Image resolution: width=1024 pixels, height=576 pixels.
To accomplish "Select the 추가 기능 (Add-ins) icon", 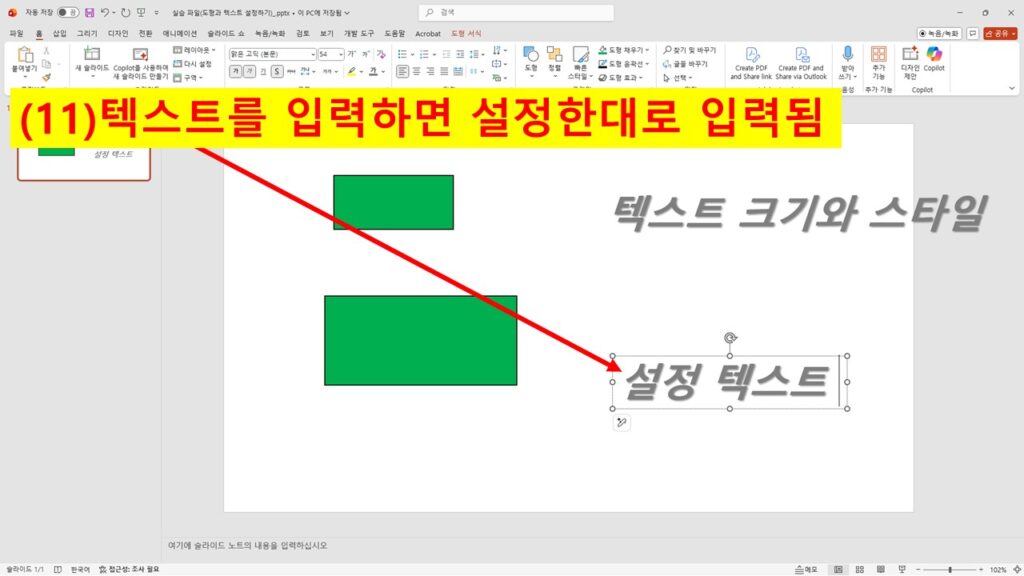I will tap(879, 58).
